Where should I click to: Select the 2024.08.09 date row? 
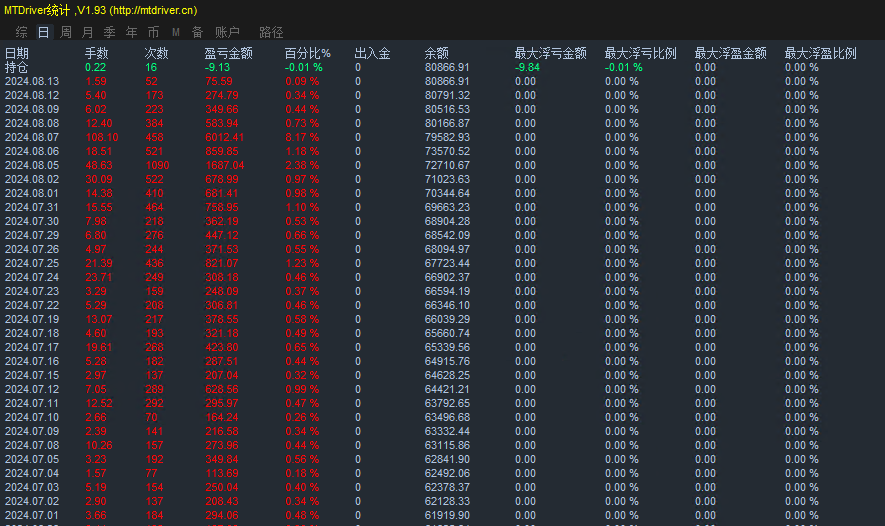click(x=32, y=109)
